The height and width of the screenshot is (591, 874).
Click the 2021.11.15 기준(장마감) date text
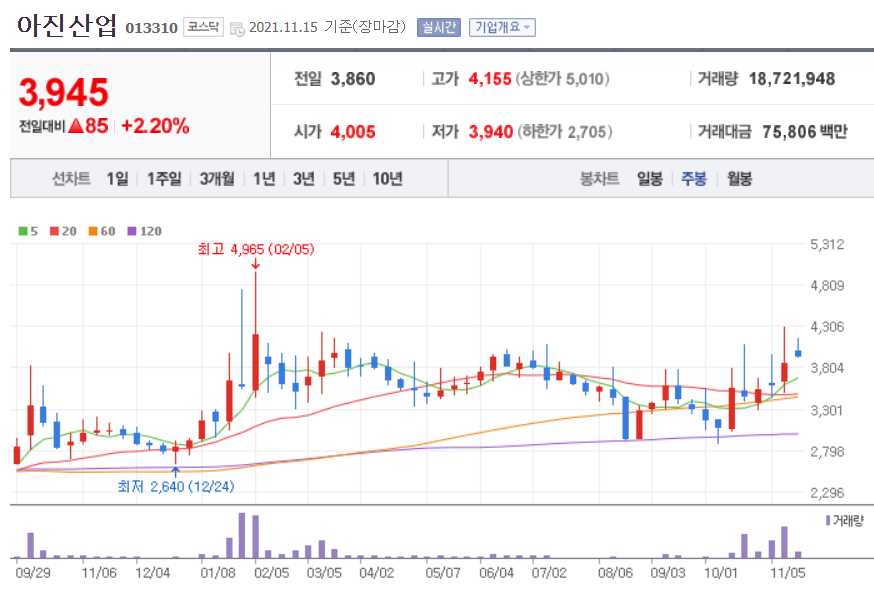(x=327, y=27)
